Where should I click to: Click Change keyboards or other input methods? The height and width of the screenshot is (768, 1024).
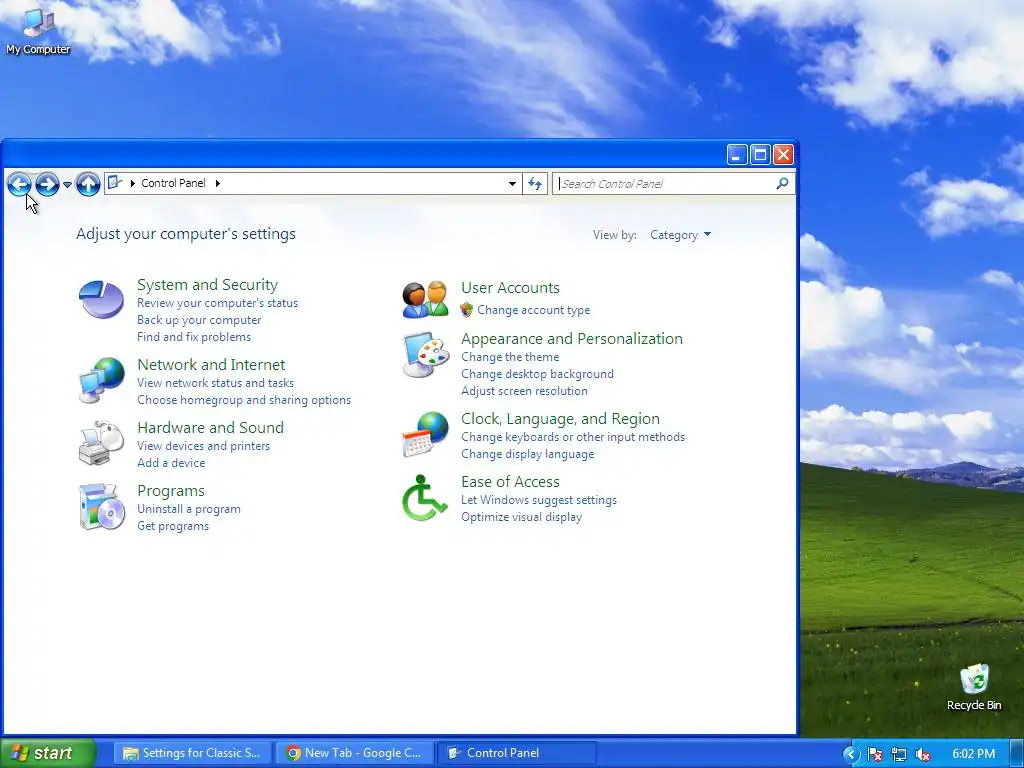[573, 437]
